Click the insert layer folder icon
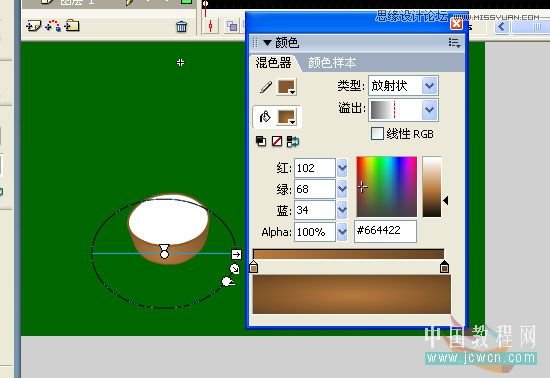The height and width of the screenshot is (378, 550). pos(72,25)
